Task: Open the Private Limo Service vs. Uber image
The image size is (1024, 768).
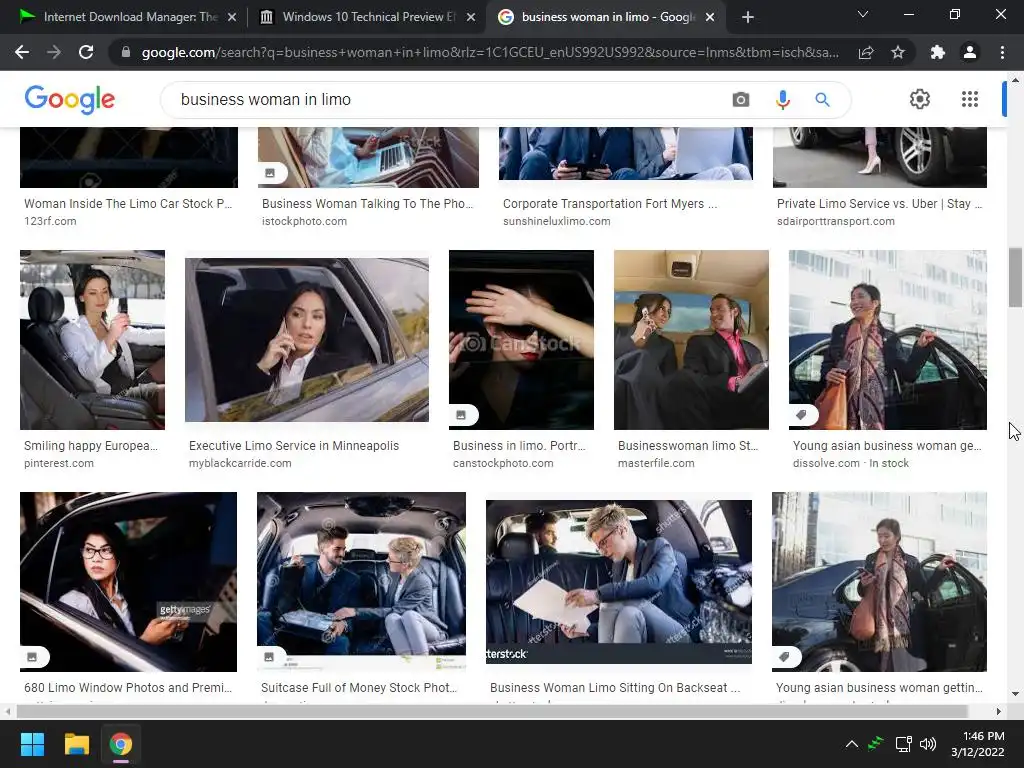Action: coord(880,157)
